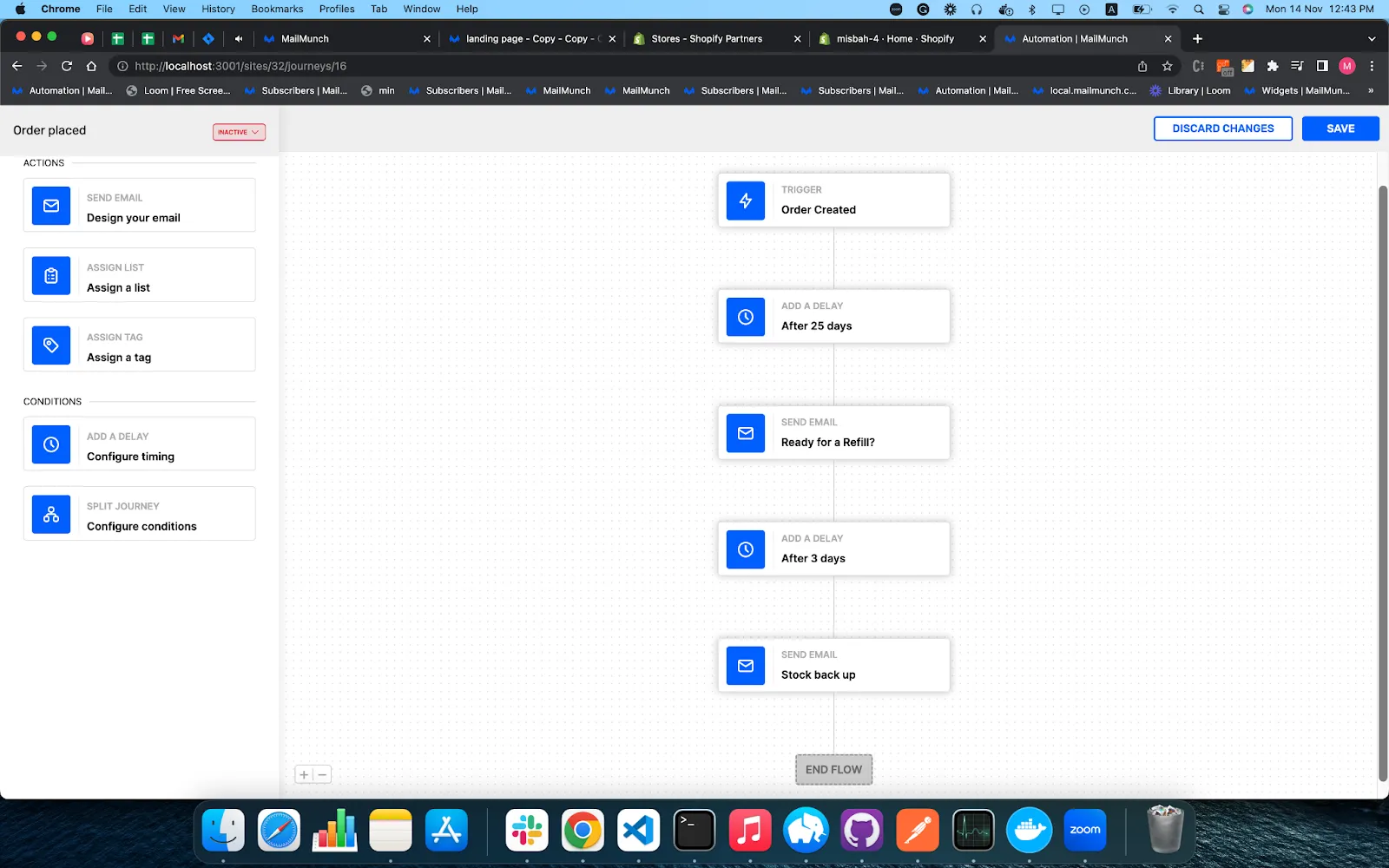Select the Configure conditions card

pyautogui.click(x=139, y=514)
